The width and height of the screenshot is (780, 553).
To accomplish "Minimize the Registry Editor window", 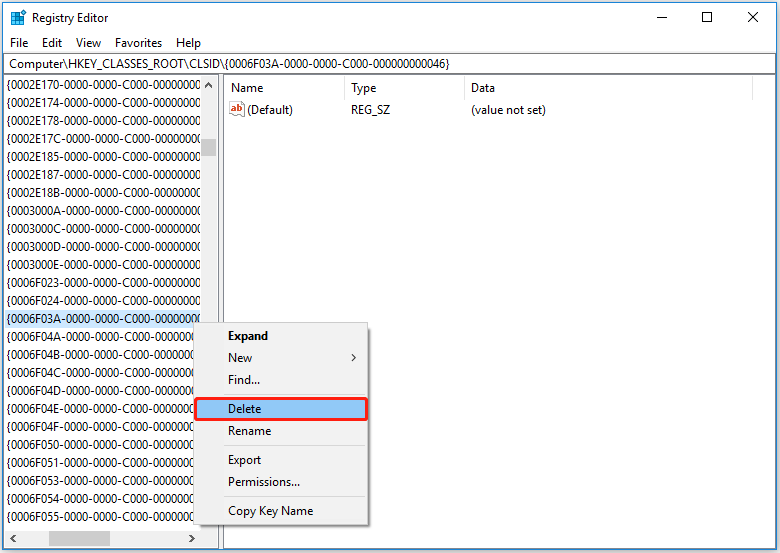I will click(662, 17).
